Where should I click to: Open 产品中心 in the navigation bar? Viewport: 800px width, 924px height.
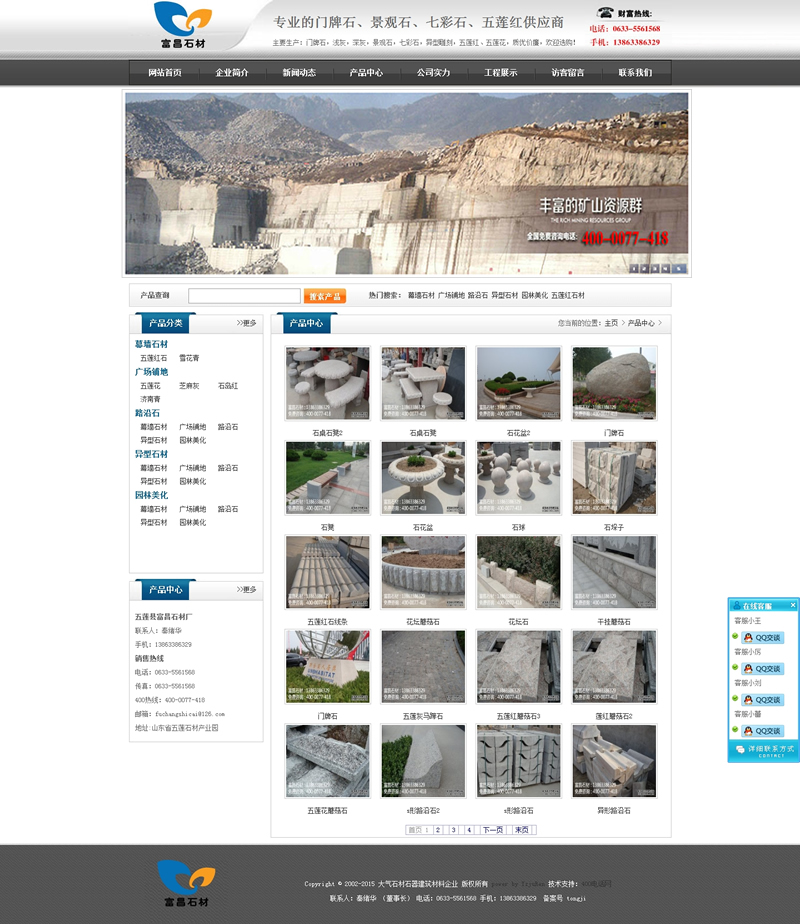(x=366, y=73)
